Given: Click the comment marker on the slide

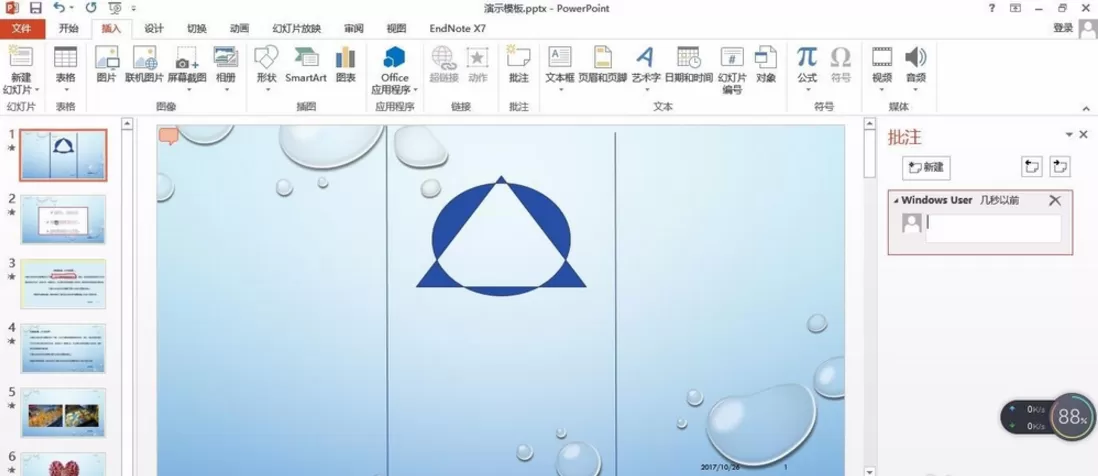Looking at the screenshot, I should click(168, 135).
